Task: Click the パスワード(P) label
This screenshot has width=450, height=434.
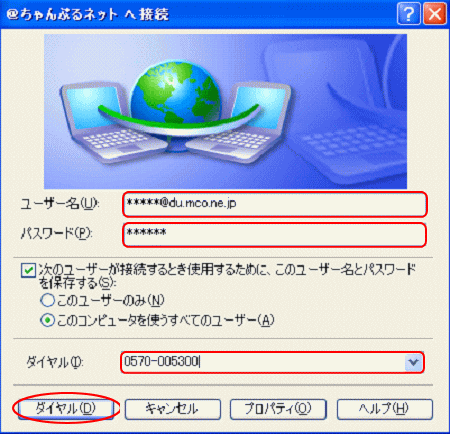Action: click(57, 233)
